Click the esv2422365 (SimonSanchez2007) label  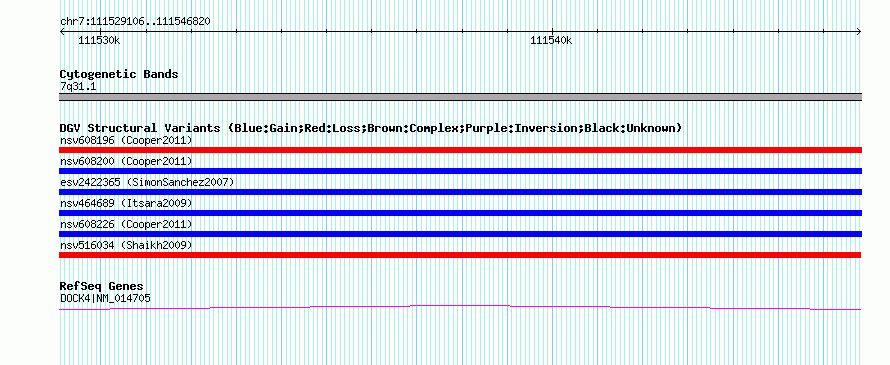point(147,182)
